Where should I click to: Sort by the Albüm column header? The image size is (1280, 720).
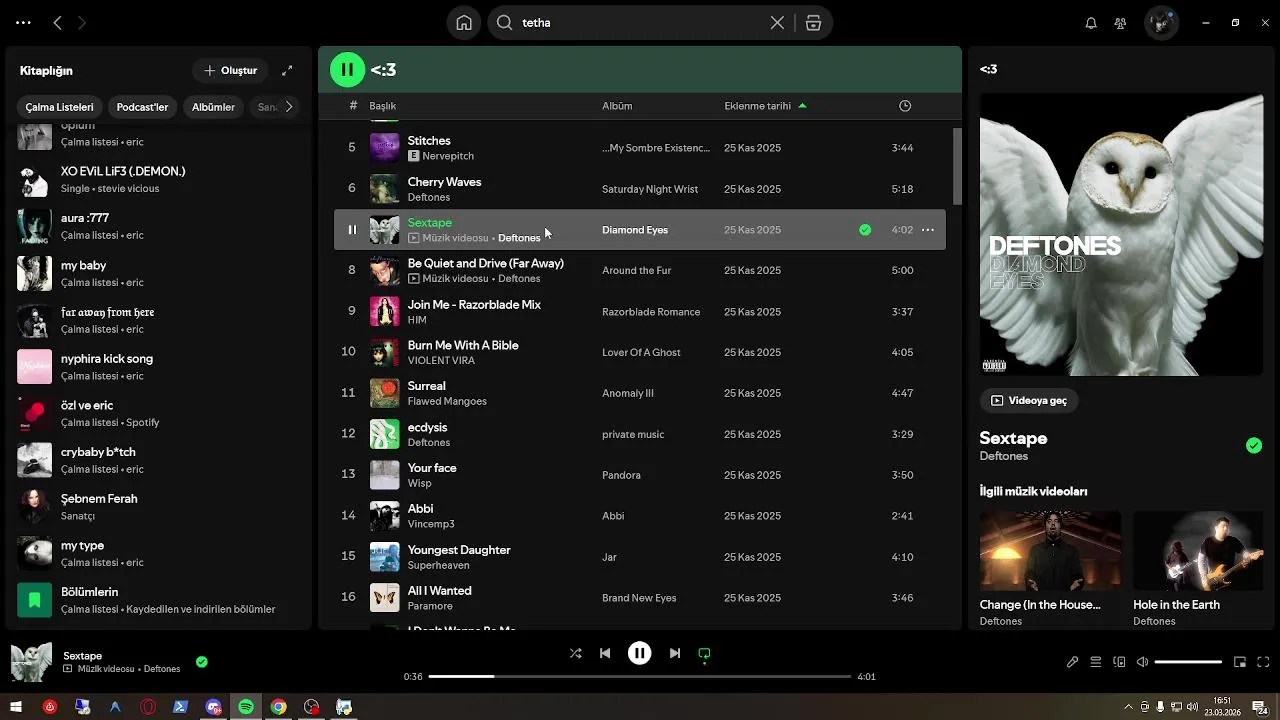click(617, 106)
